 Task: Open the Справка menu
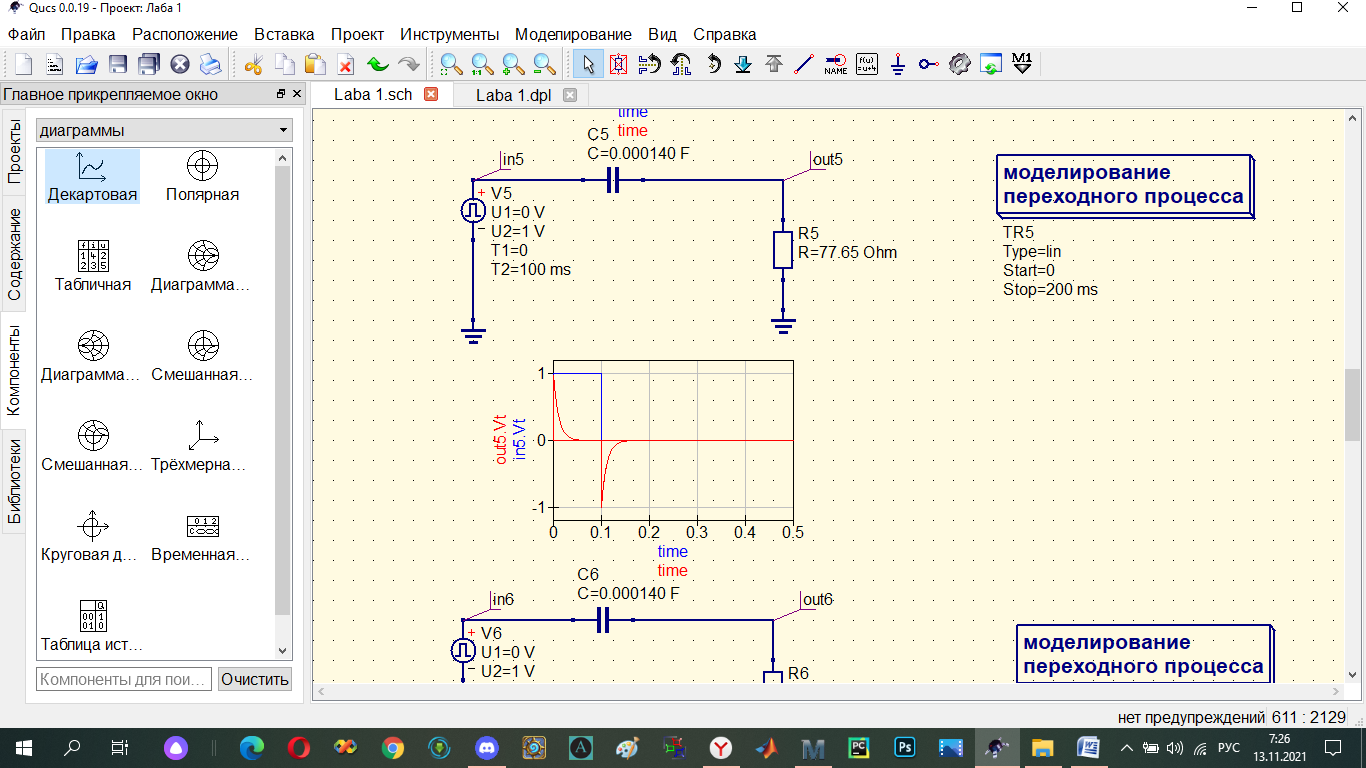pos(724,34)
